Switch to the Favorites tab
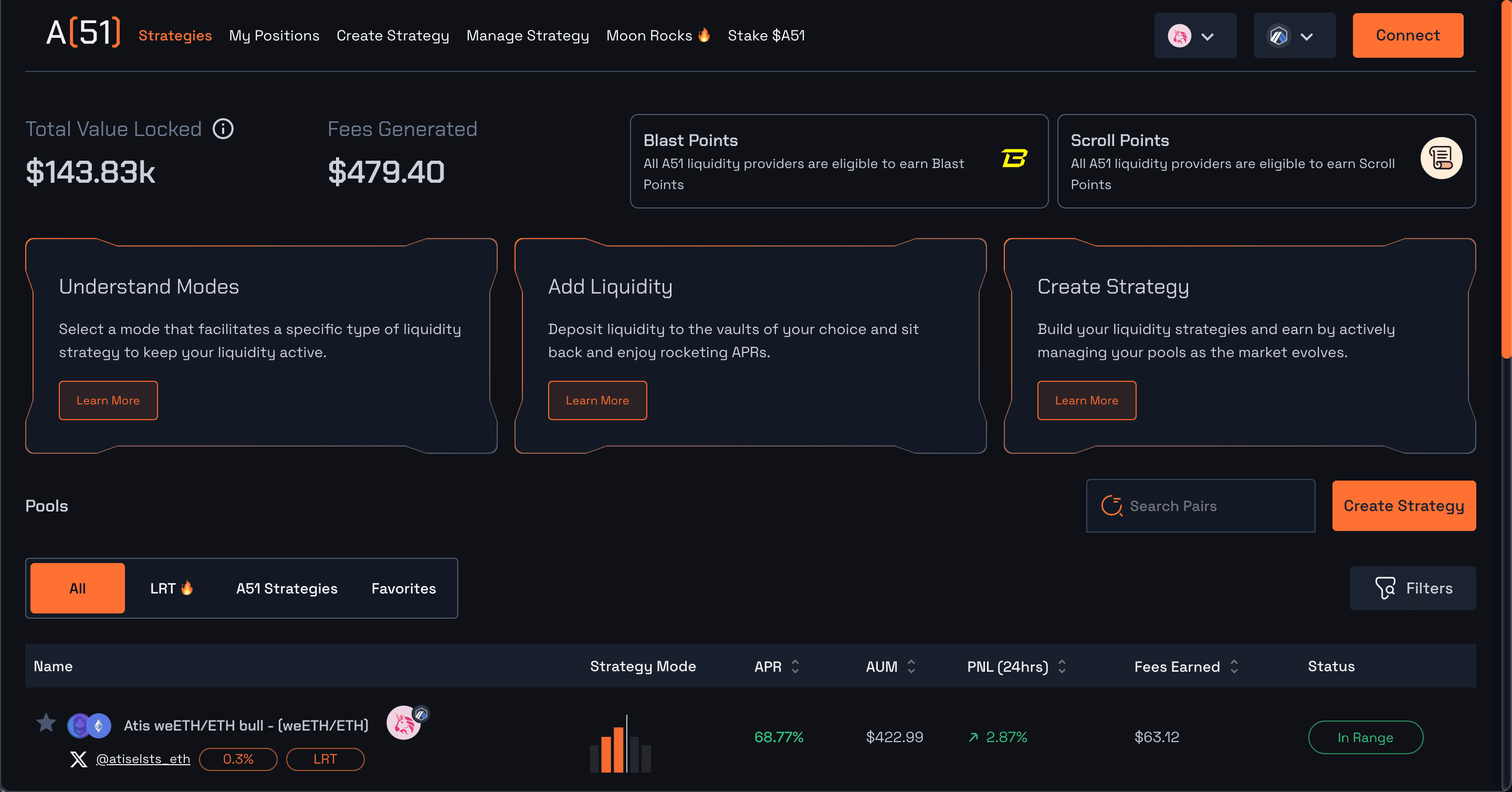Viewport: 1512px width, 792px height. [403, 588]
